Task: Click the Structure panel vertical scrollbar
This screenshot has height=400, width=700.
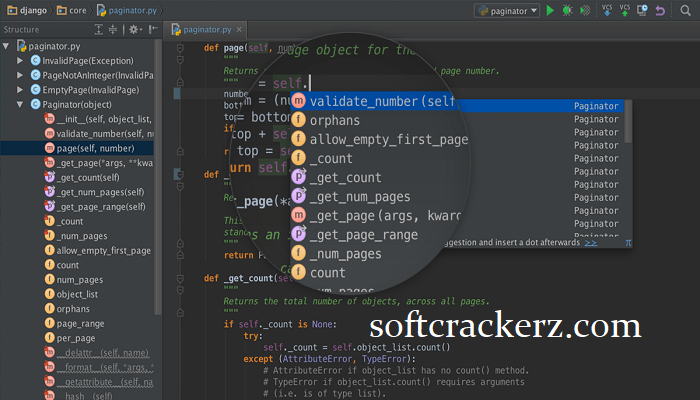Action: [158, 176]
